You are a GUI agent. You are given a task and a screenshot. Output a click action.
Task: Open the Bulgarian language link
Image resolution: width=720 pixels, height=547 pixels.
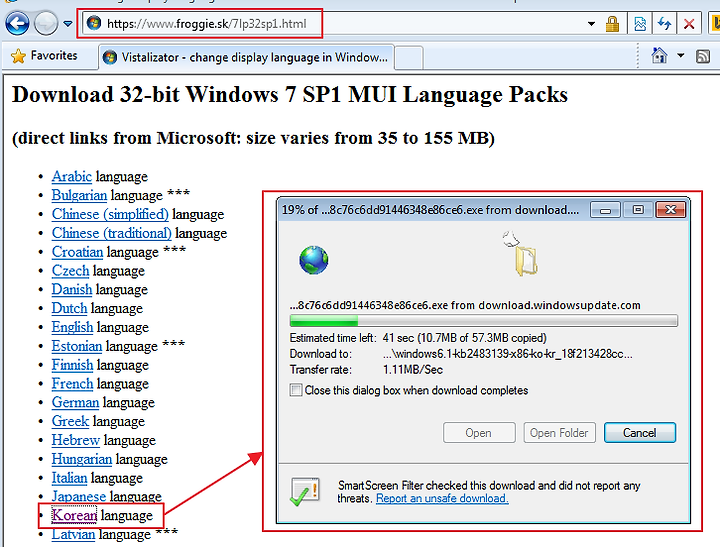(79, 195)
